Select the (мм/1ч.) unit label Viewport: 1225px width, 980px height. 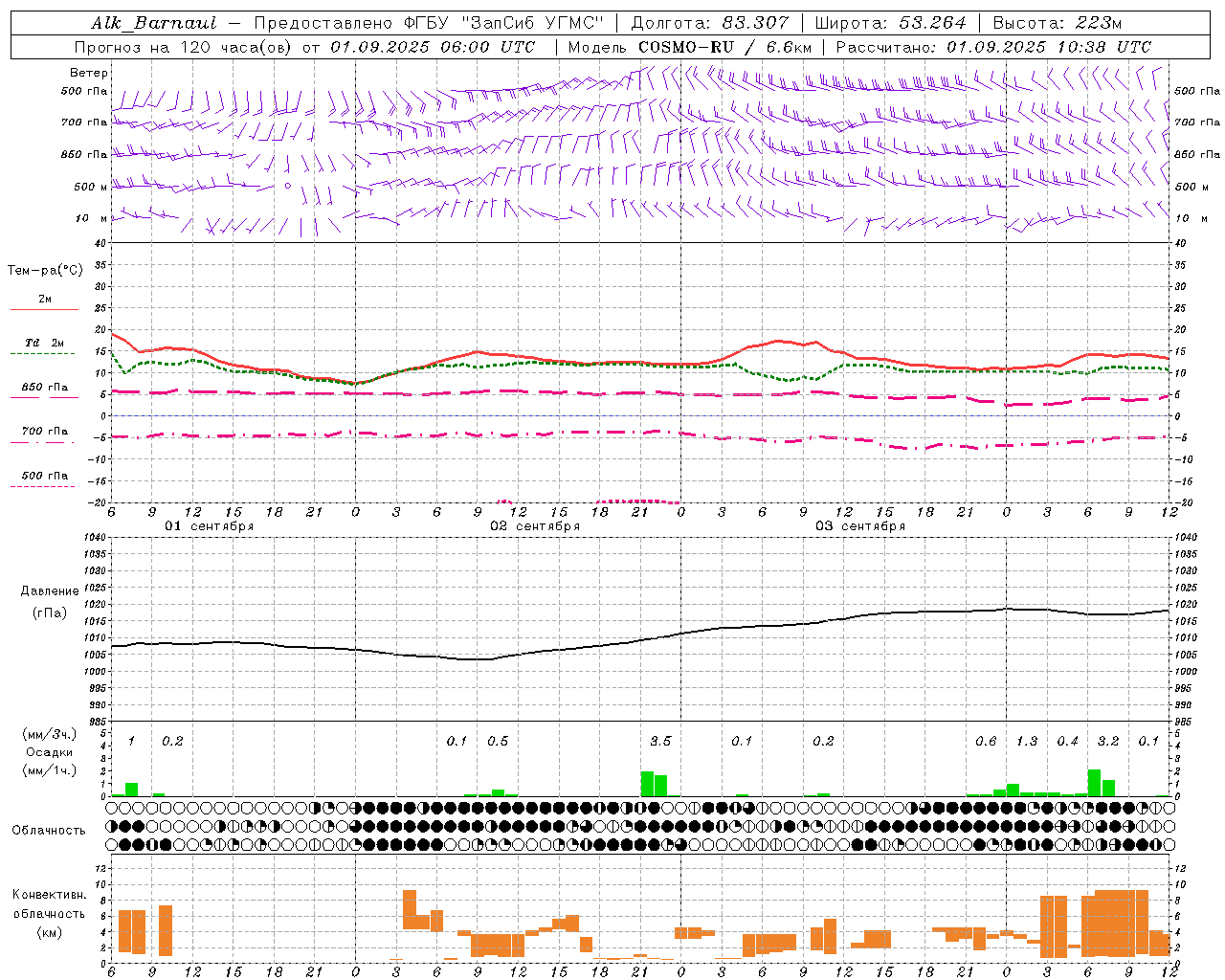point(50,770)
